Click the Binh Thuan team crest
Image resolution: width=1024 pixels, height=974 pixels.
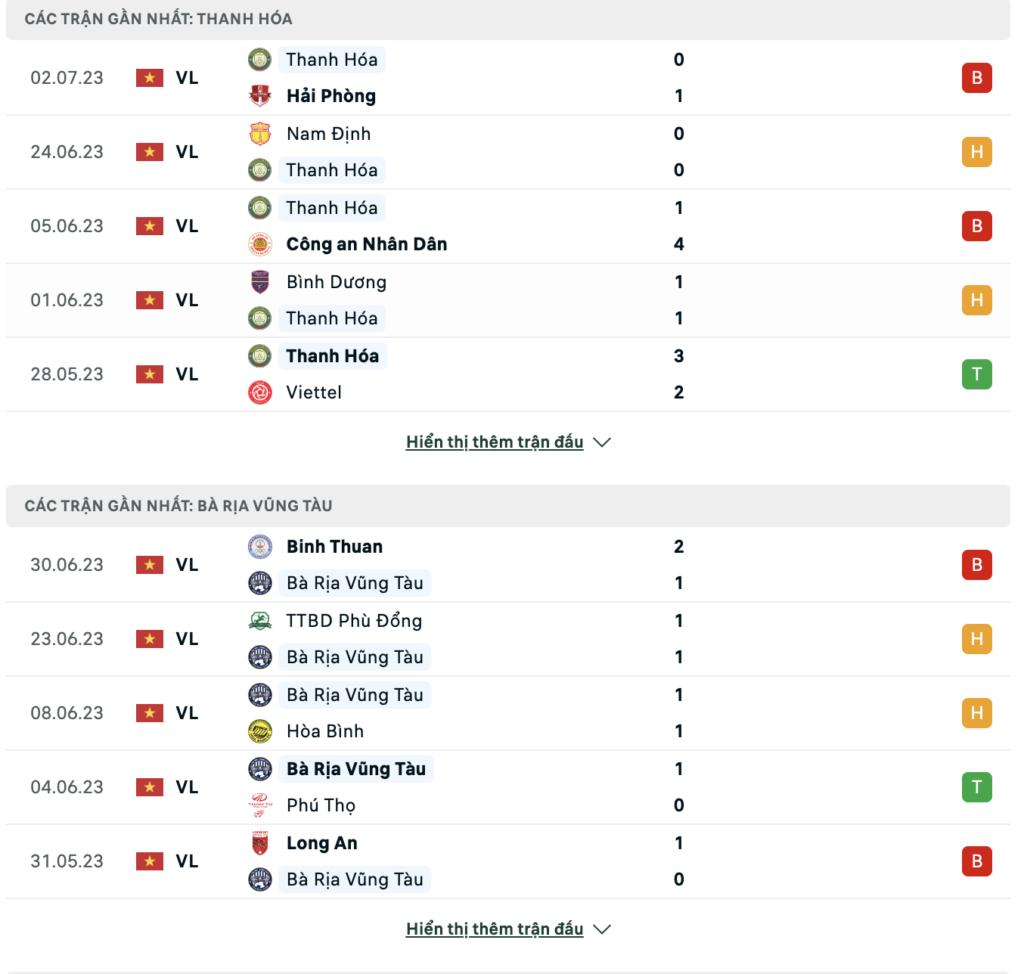tap(260, 546)
